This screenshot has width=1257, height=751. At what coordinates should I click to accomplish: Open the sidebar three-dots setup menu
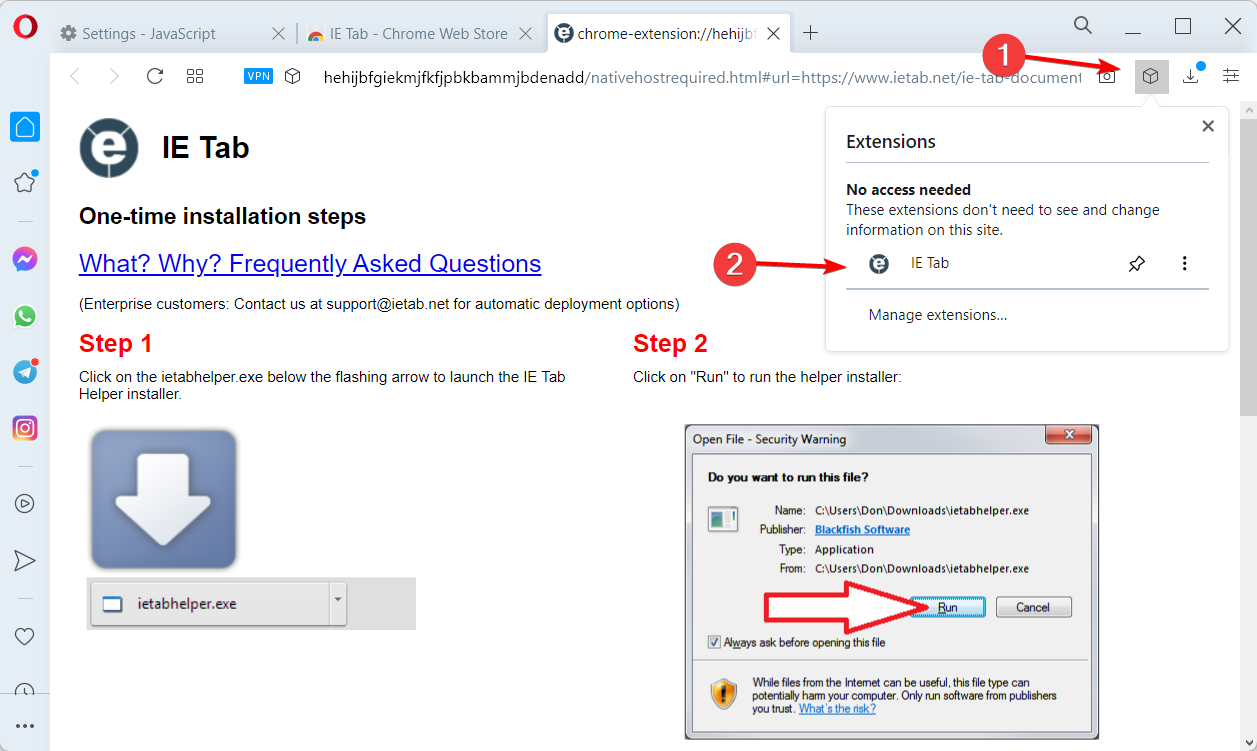[25, 726]
